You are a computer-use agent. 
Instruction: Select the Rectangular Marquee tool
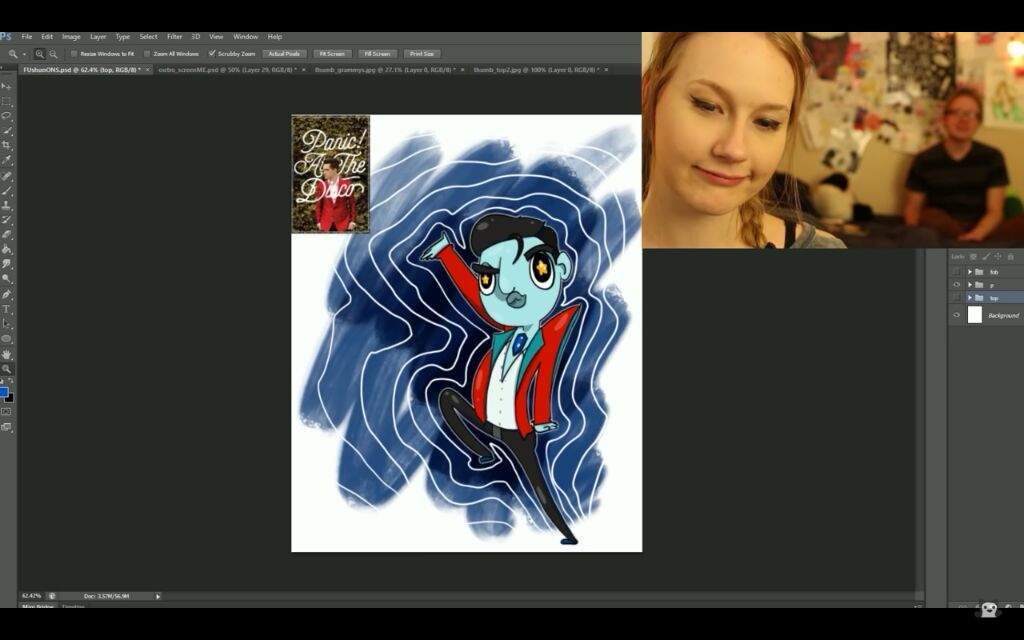click(7, 102)
